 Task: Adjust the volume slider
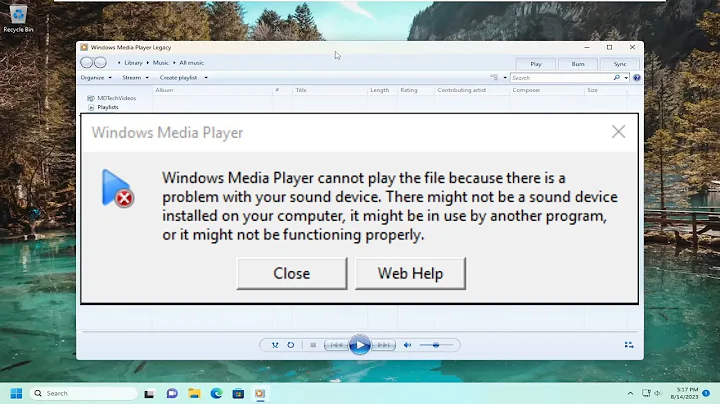(x=436, y=345)
